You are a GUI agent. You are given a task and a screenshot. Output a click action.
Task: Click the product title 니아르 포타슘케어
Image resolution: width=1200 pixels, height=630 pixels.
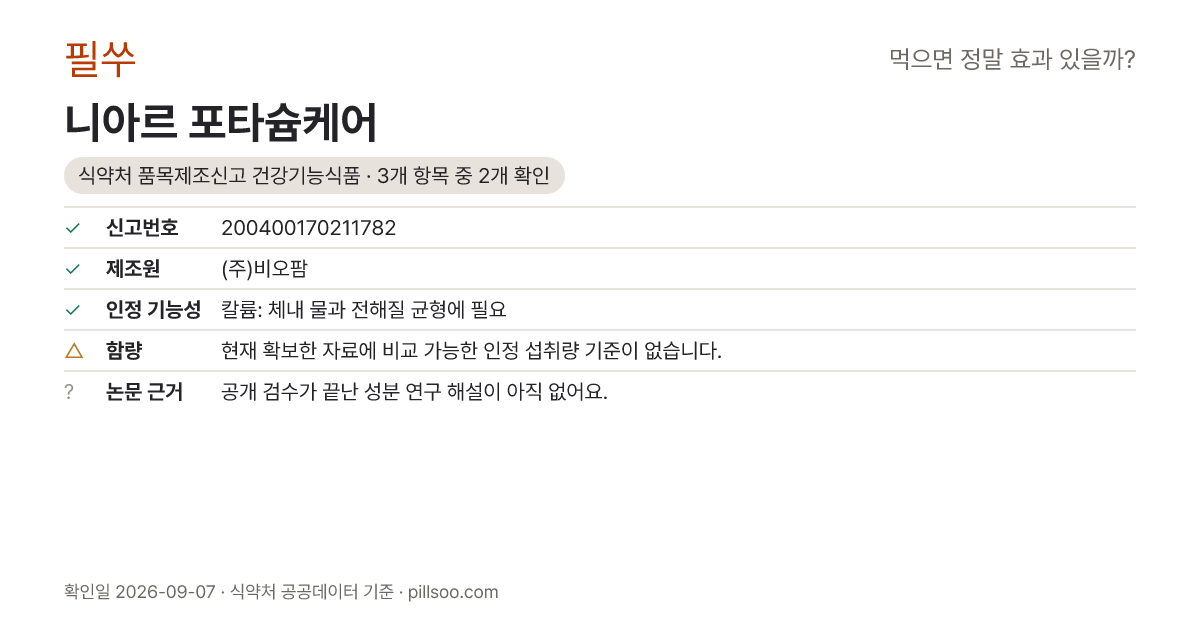click(221, 123)
